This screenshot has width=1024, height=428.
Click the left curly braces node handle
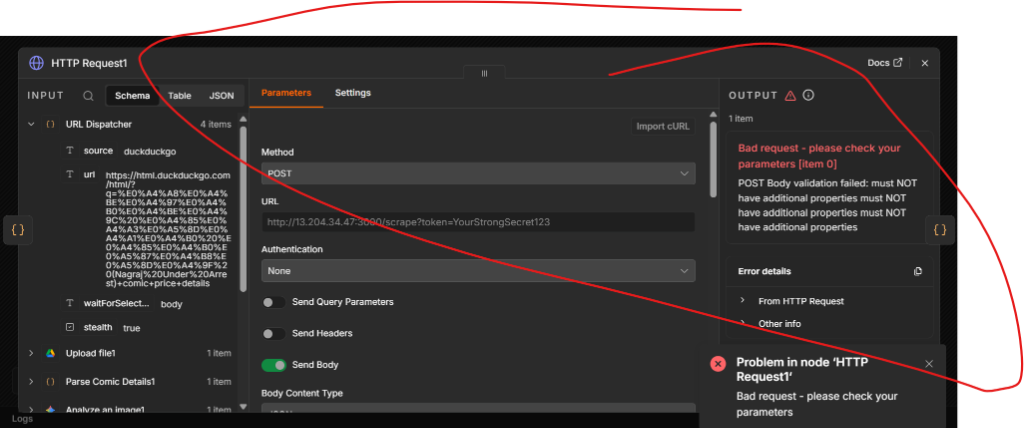point(18,230)
